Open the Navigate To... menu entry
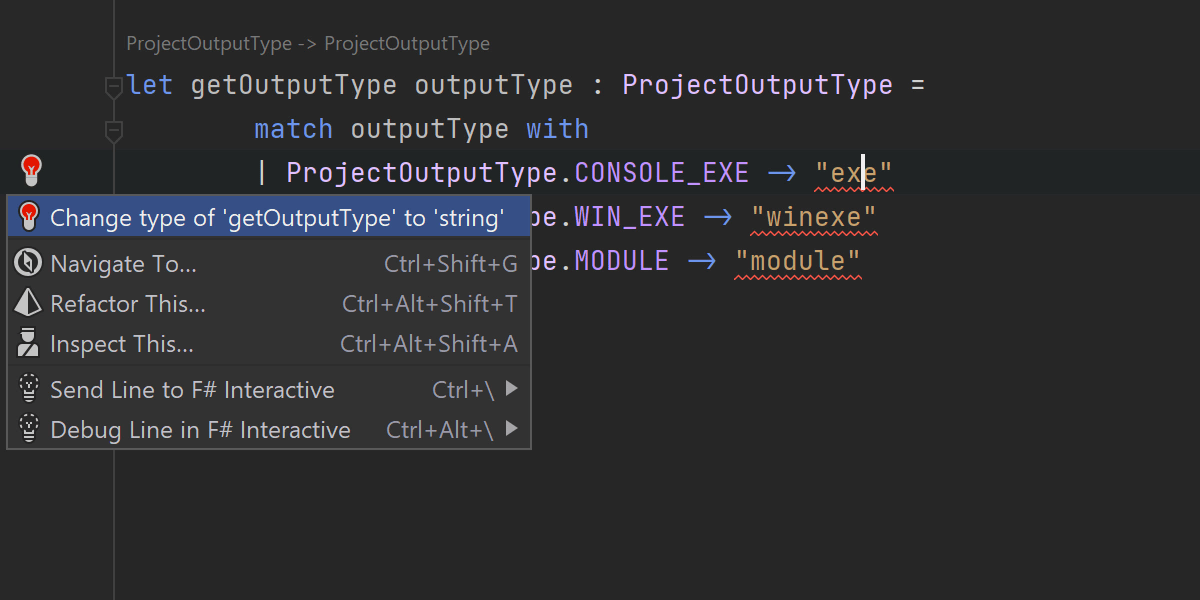Image resolution: width=1200 pixels, height=600 pixels. pyautogui.click(x=123, y=264)
